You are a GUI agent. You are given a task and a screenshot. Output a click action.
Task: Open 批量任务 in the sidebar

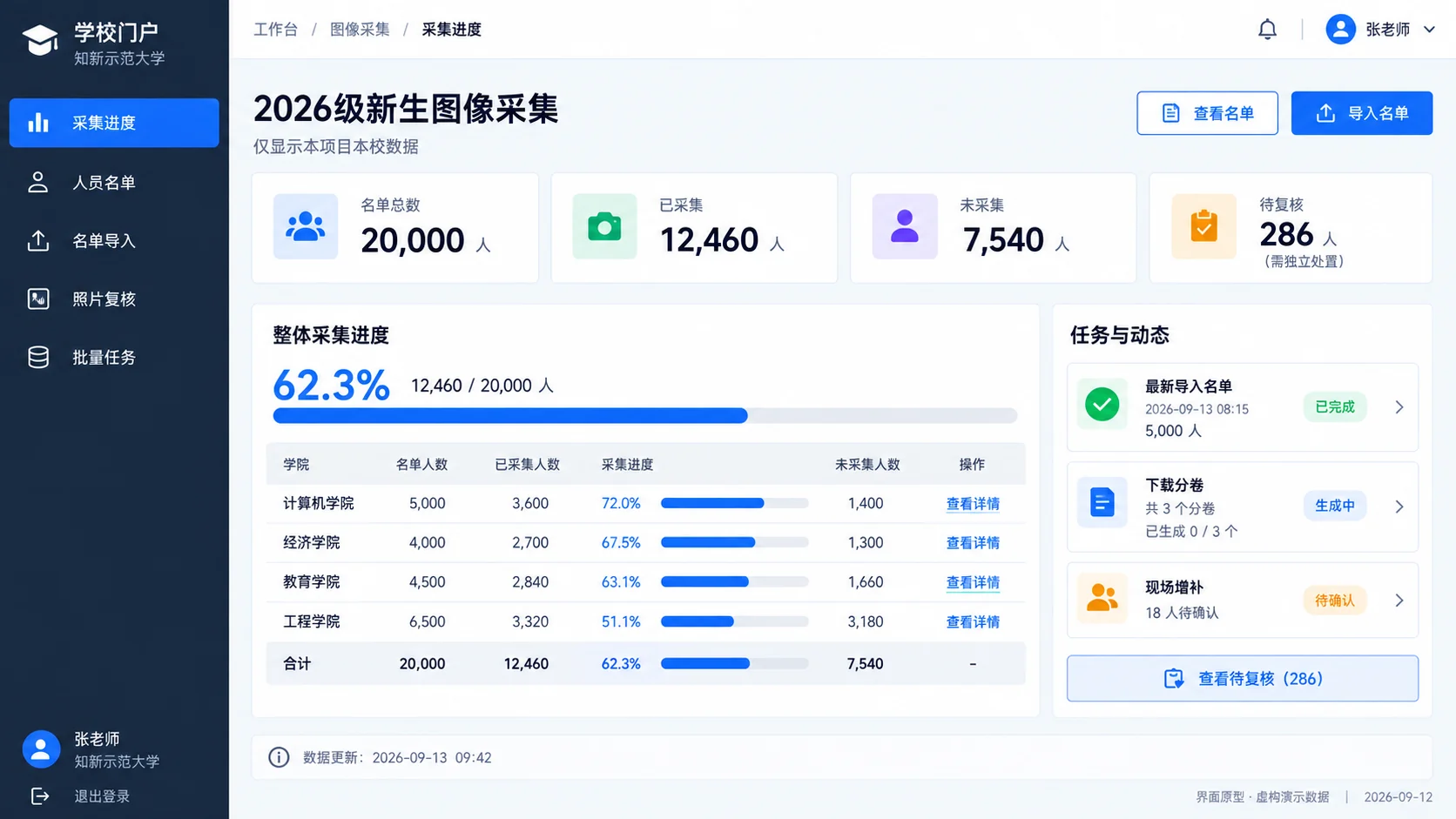(114, 358)
